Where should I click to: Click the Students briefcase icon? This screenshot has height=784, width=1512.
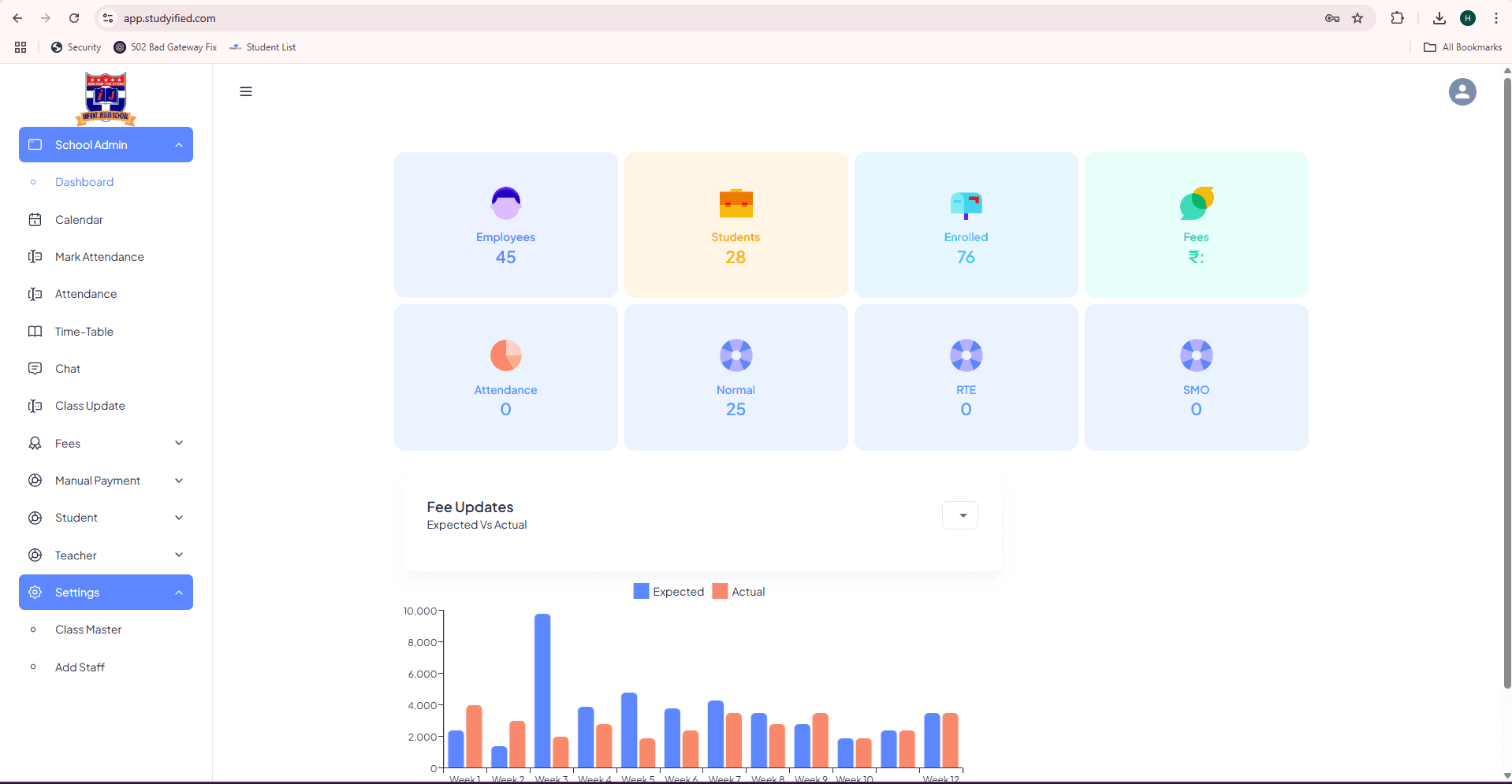coord(736,203)
